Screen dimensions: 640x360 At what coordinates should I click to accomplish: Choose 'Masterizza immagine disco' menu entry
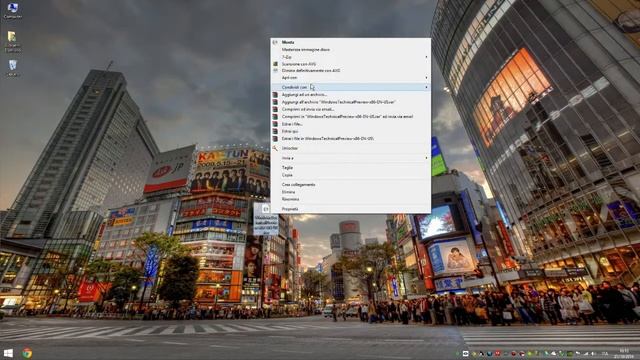(351, 49)
